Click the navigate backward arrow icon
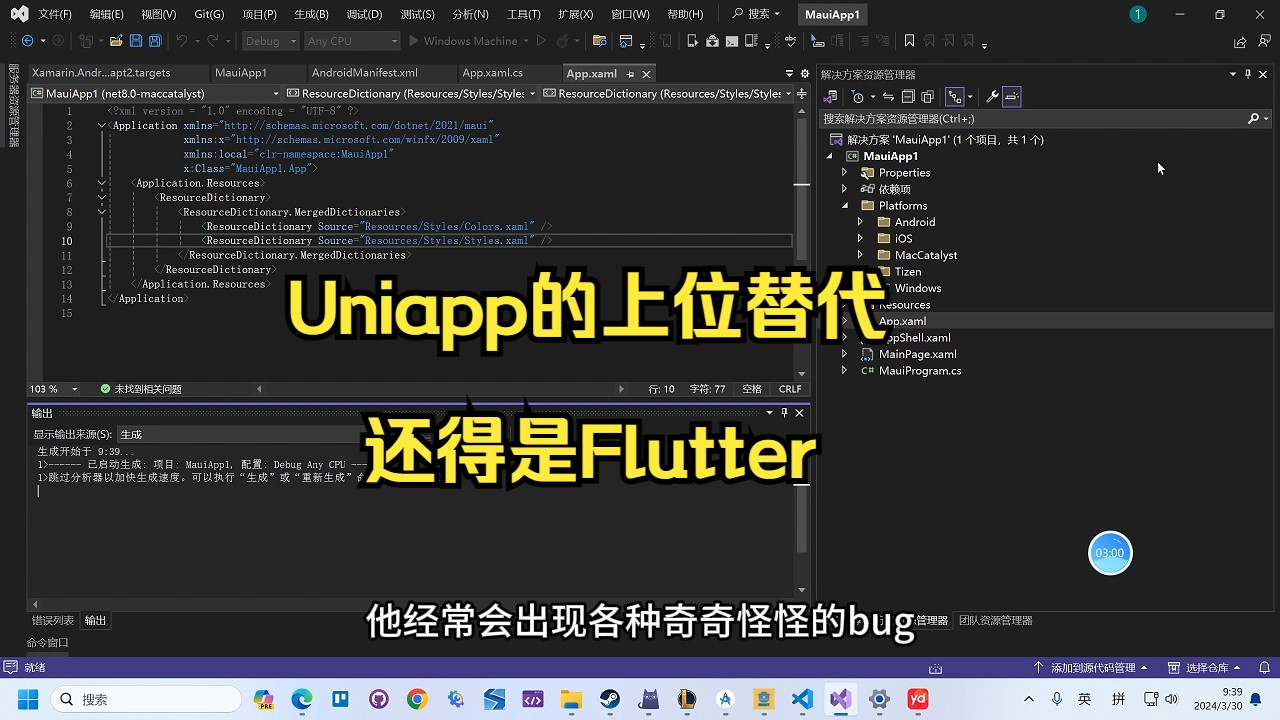Screen dimensions: 1280x720 27,41
